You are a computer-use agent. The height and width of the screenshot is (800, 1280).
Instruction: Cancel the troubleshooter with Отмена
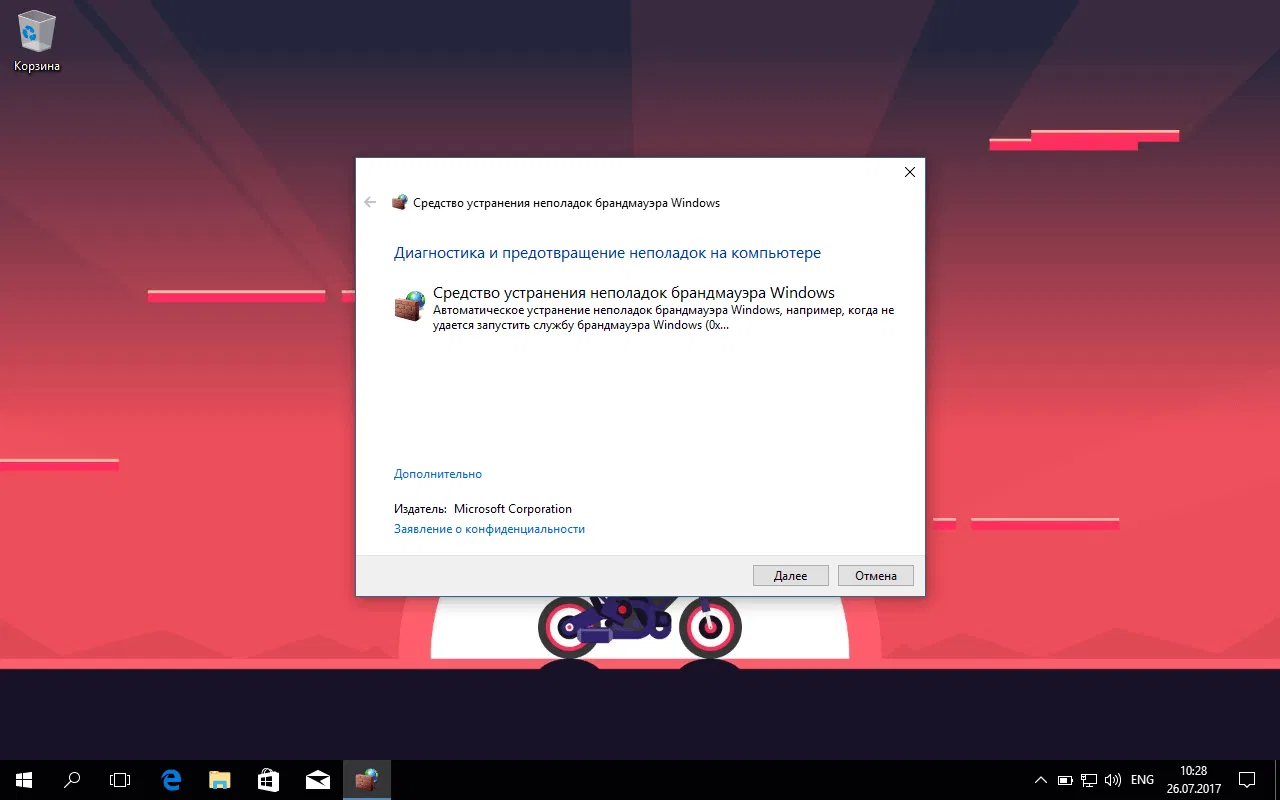[875, 575]
